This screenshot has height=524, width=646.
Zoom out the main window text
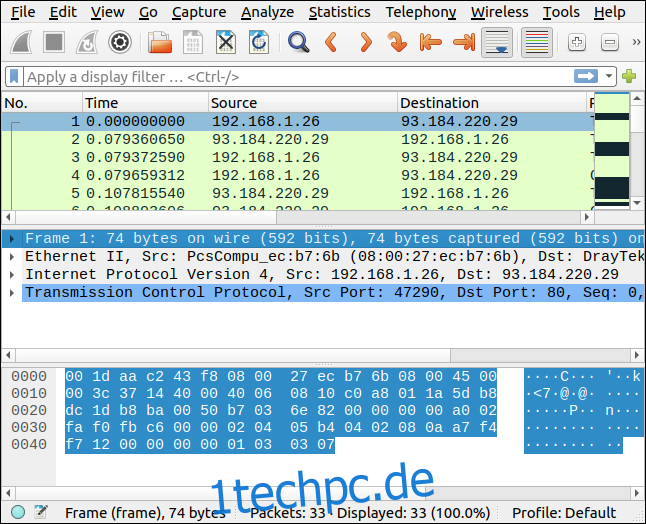610,42
